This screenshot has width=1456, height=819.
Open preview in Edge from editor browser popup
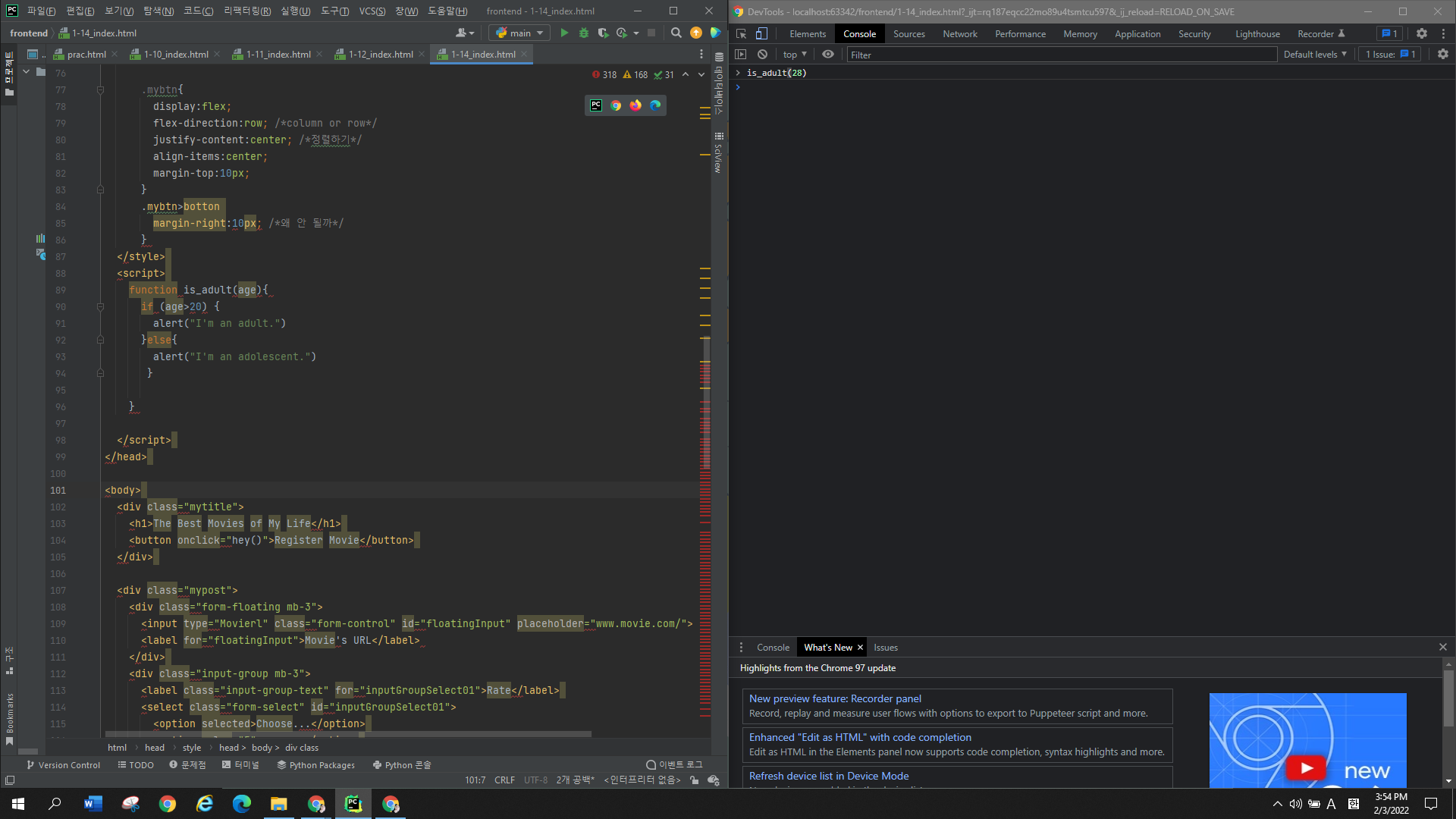655,105
